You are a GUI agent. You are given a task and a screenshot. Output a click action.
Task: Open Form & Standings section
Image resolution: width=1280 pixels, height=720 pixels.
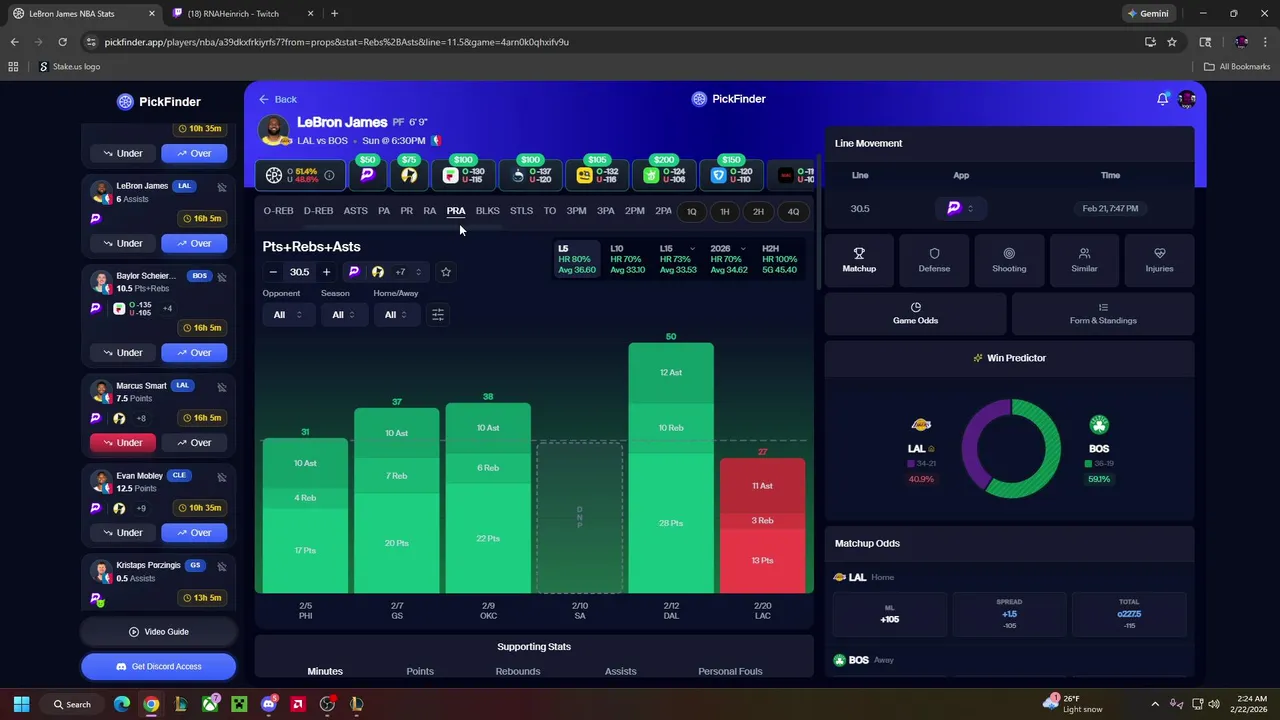click(1103, 314)
